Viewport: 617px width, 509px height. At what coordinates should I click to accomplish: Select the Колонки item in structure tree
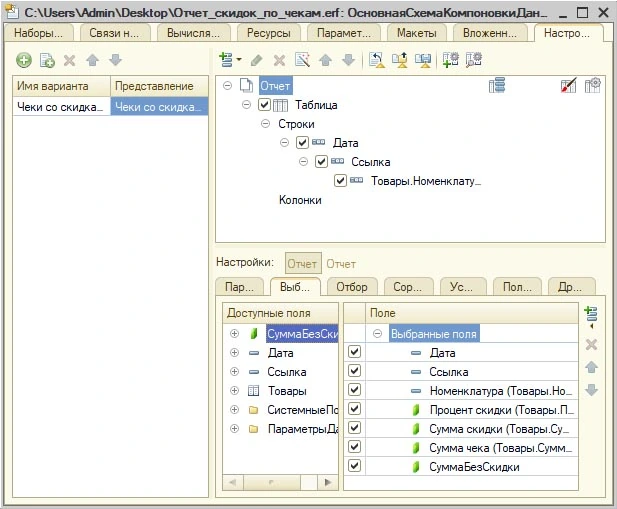[300, 200]
